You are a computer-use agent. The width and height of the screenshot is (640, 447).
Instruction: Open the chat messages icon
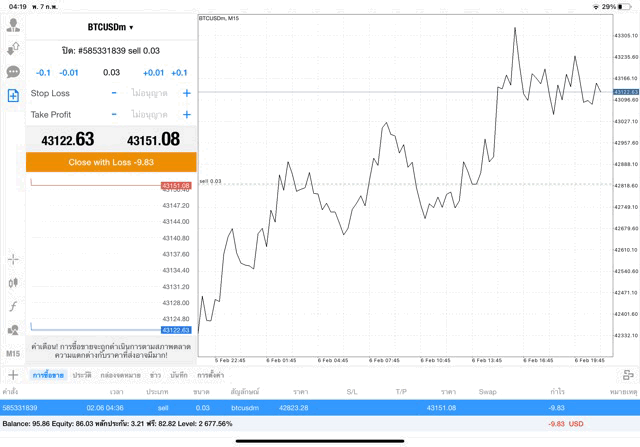13,72
